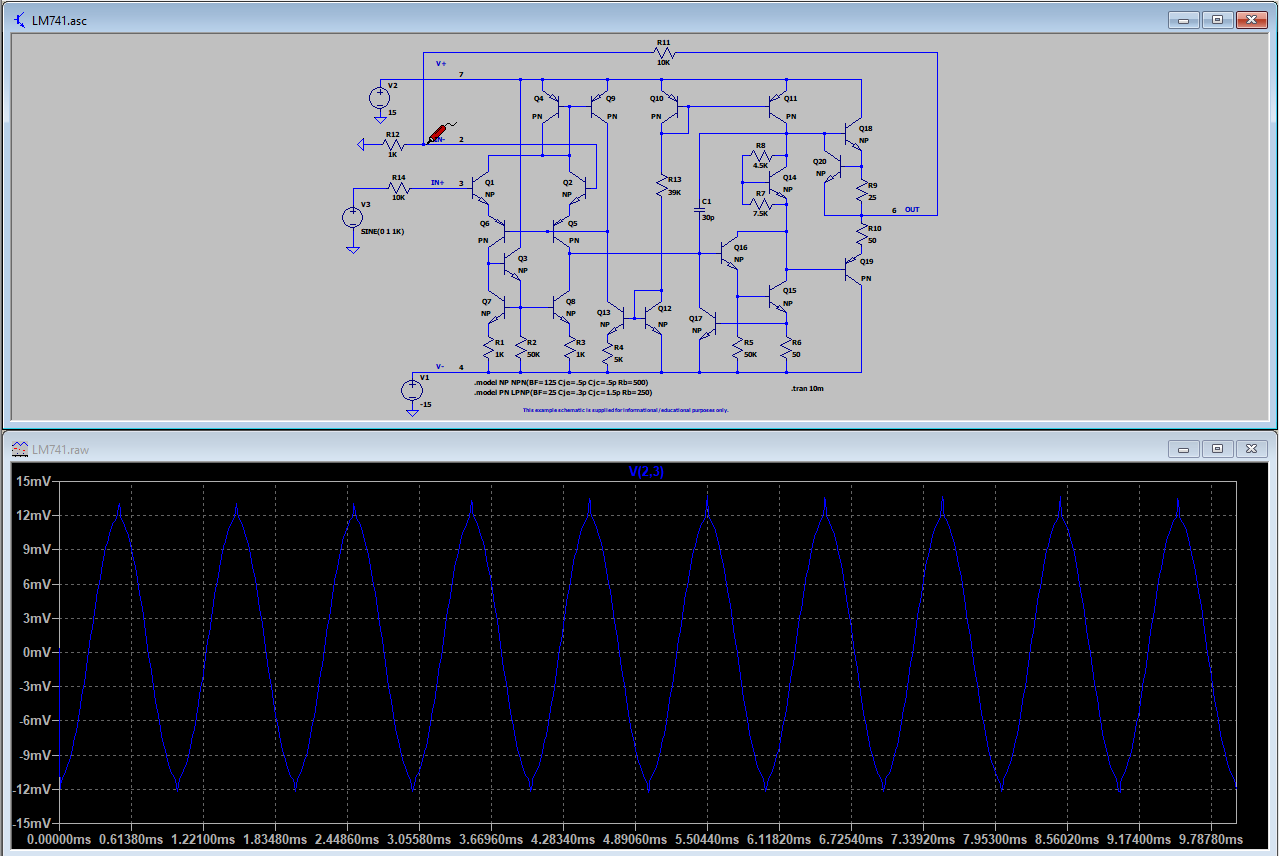Select transistor Q16 in the schematic
The height and width of the screenshot is (856, 1280).
tap(731, 253)
